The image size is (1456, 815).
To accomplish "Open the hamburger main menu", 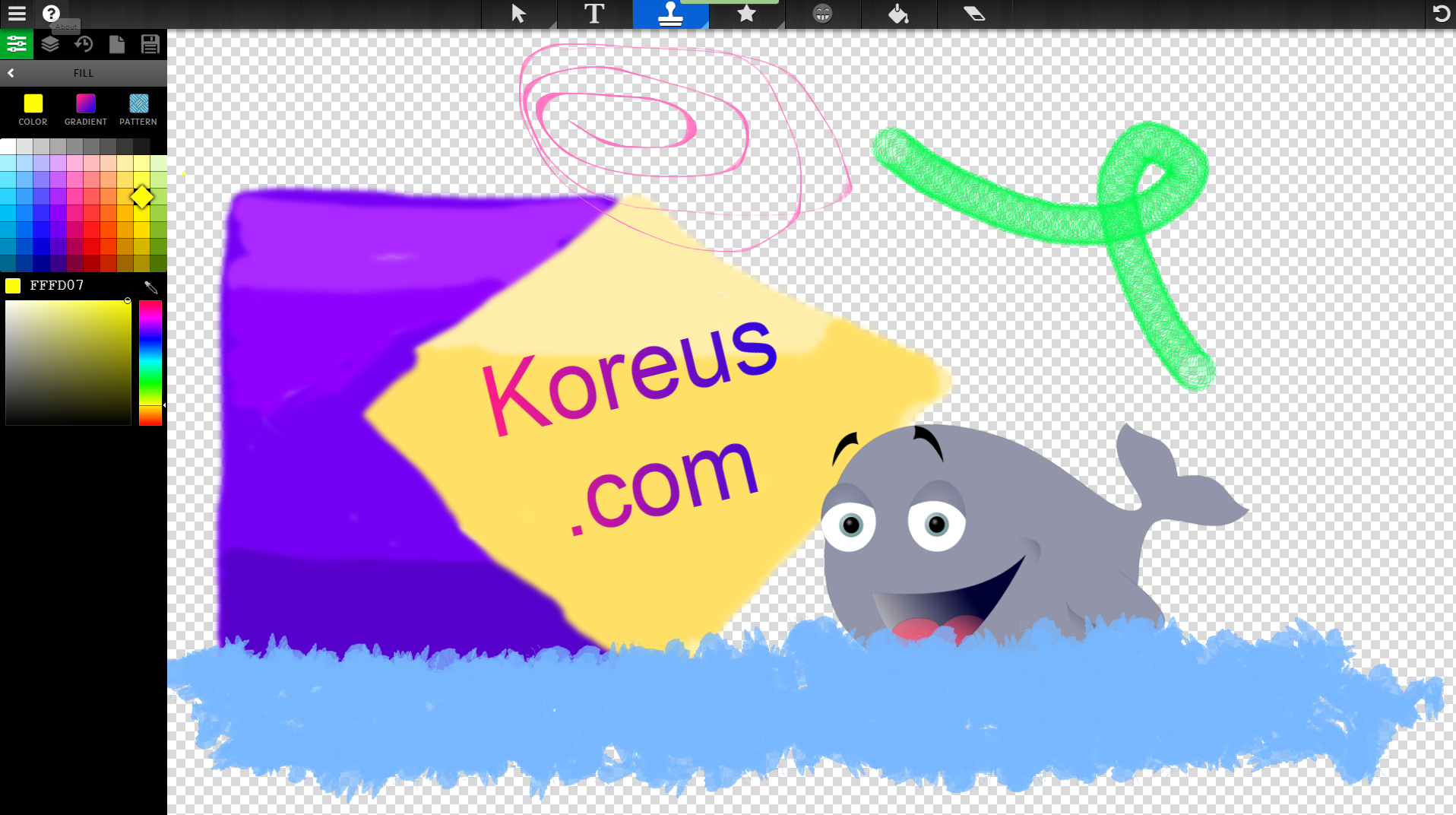I will (17, 14).
